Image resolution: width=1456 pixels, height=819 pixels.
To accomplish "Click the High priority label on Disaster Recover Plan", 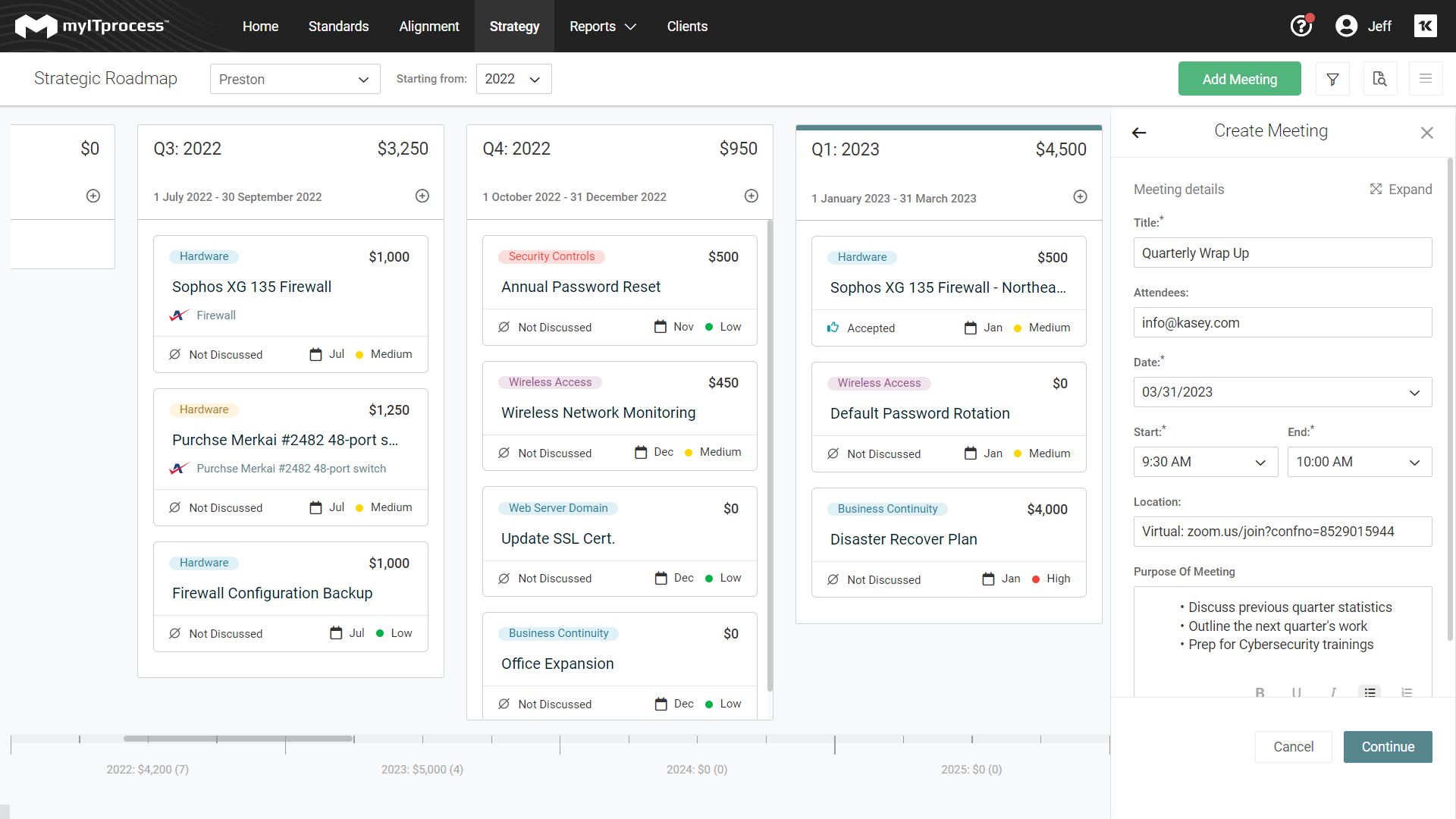I will point(1059,579).
